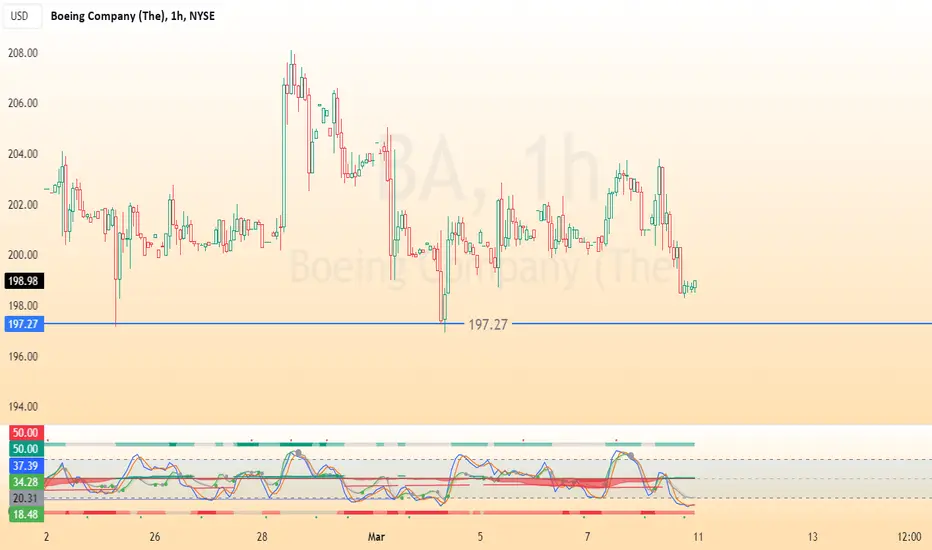
Task: Click the blue 37.39 indicator value label
Action: click(x=26, y=466)
